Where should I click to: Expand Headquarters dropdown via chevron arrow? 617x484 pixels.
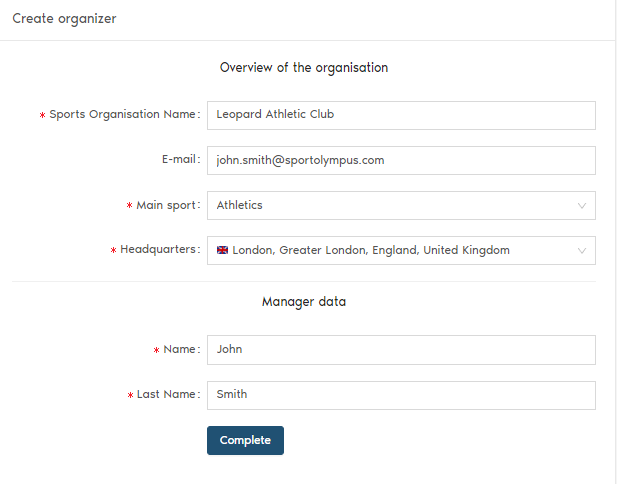(x=582, y=251)
